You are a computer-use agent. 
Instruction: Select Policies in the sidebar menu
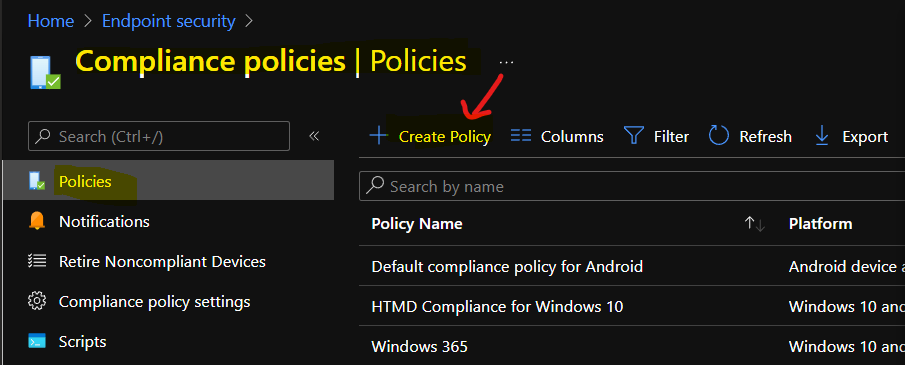tap(168, 181)
